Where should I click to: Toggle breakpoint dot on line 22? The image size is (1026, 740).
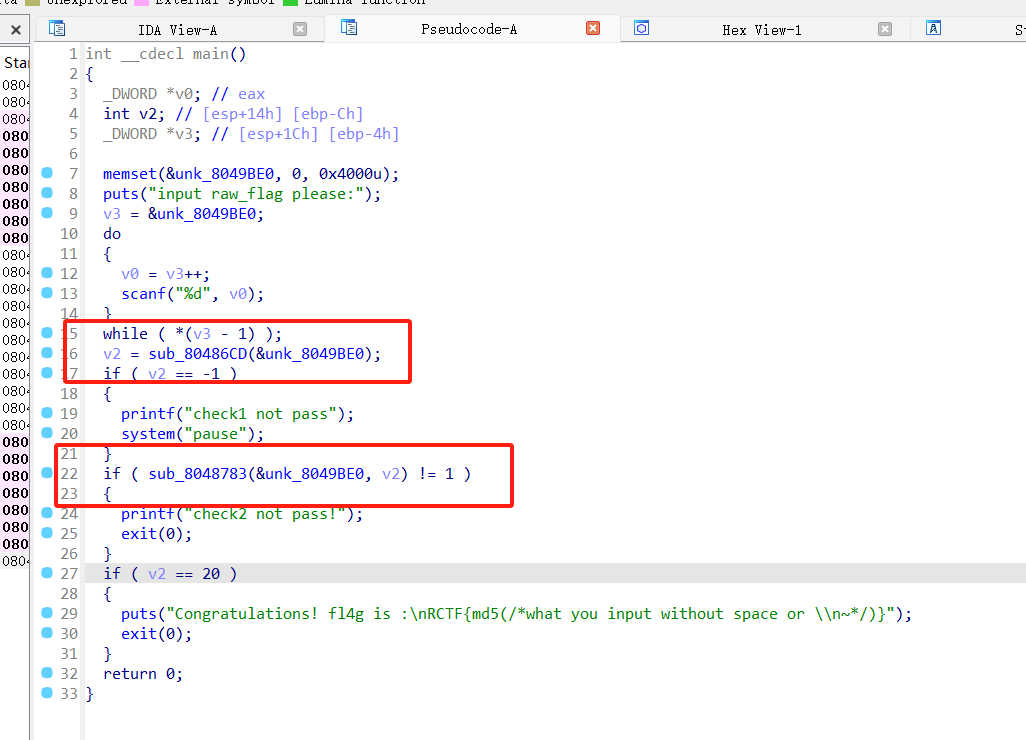47,472
